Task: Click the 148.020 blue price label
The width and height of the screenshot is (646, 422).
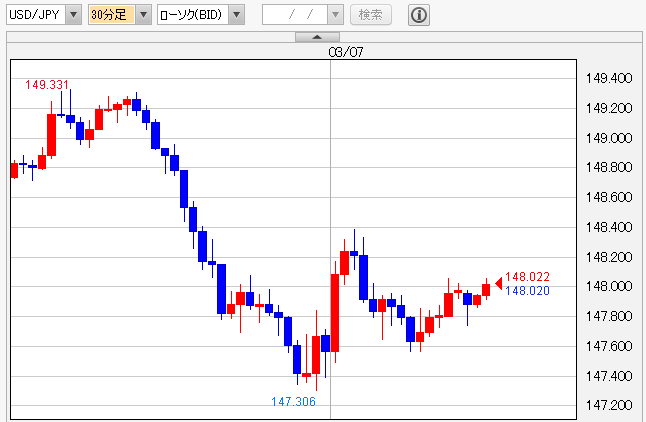Action: (x=527, y=291)
